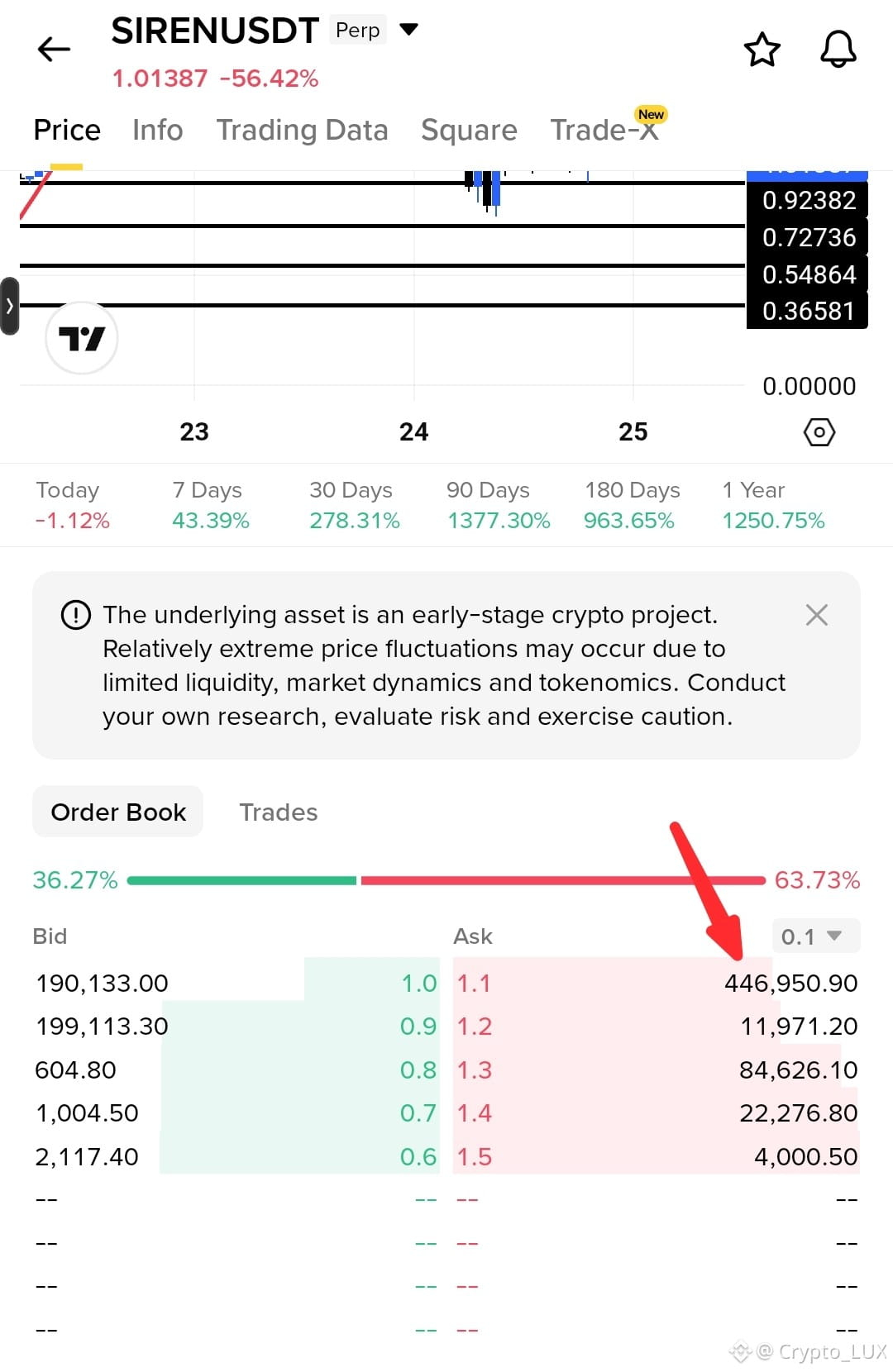Open the Square tab
Viewport: 893px width, 1372px height.
pyautogui.click(x=469, y=130)
